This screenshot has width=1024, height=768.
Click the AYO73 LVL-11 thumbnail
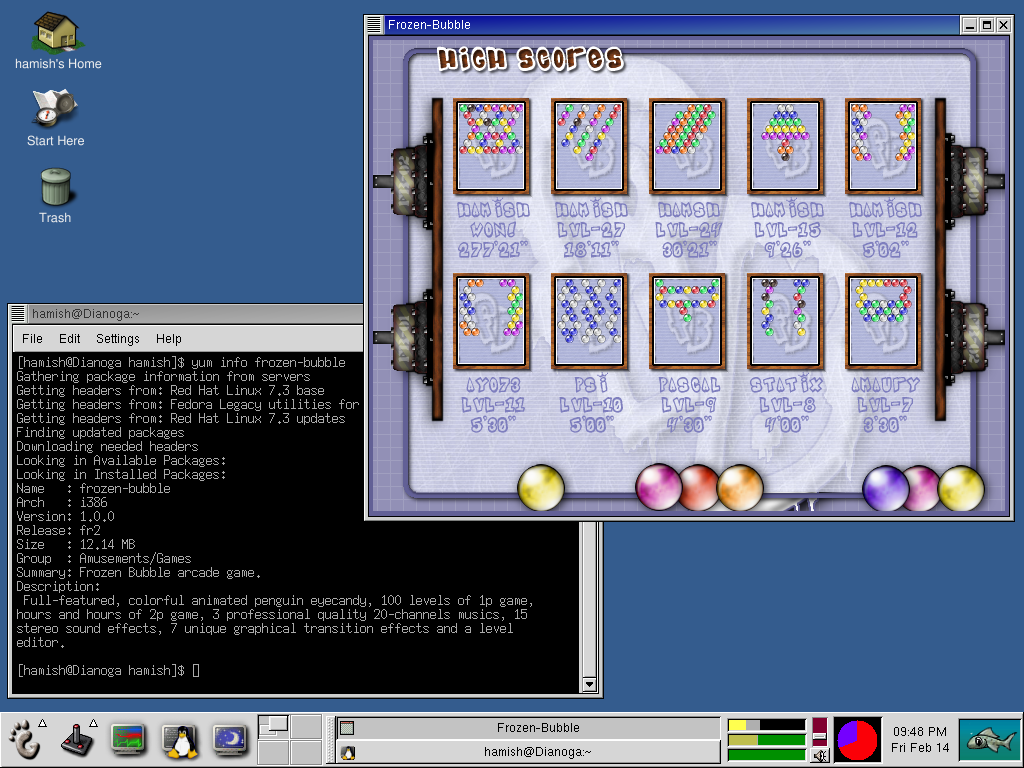click(492, 321)
